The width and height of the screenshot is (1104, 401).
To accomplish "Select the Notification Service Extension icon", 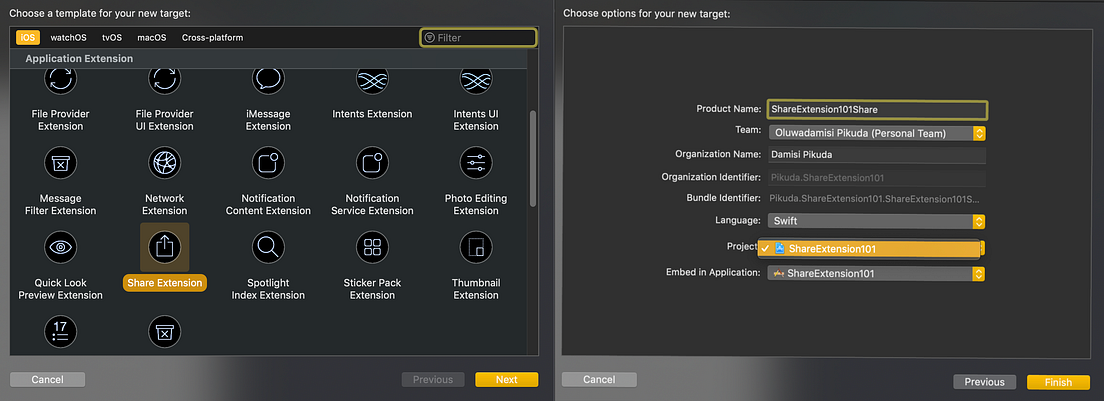I will (x=372, y=163).
